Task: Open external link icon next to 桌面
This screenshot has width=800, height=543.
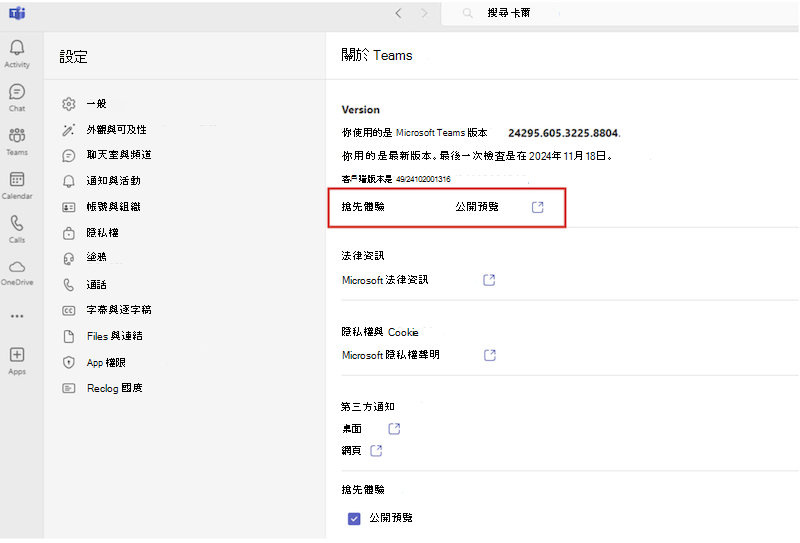Action: [x=394, y=428]
